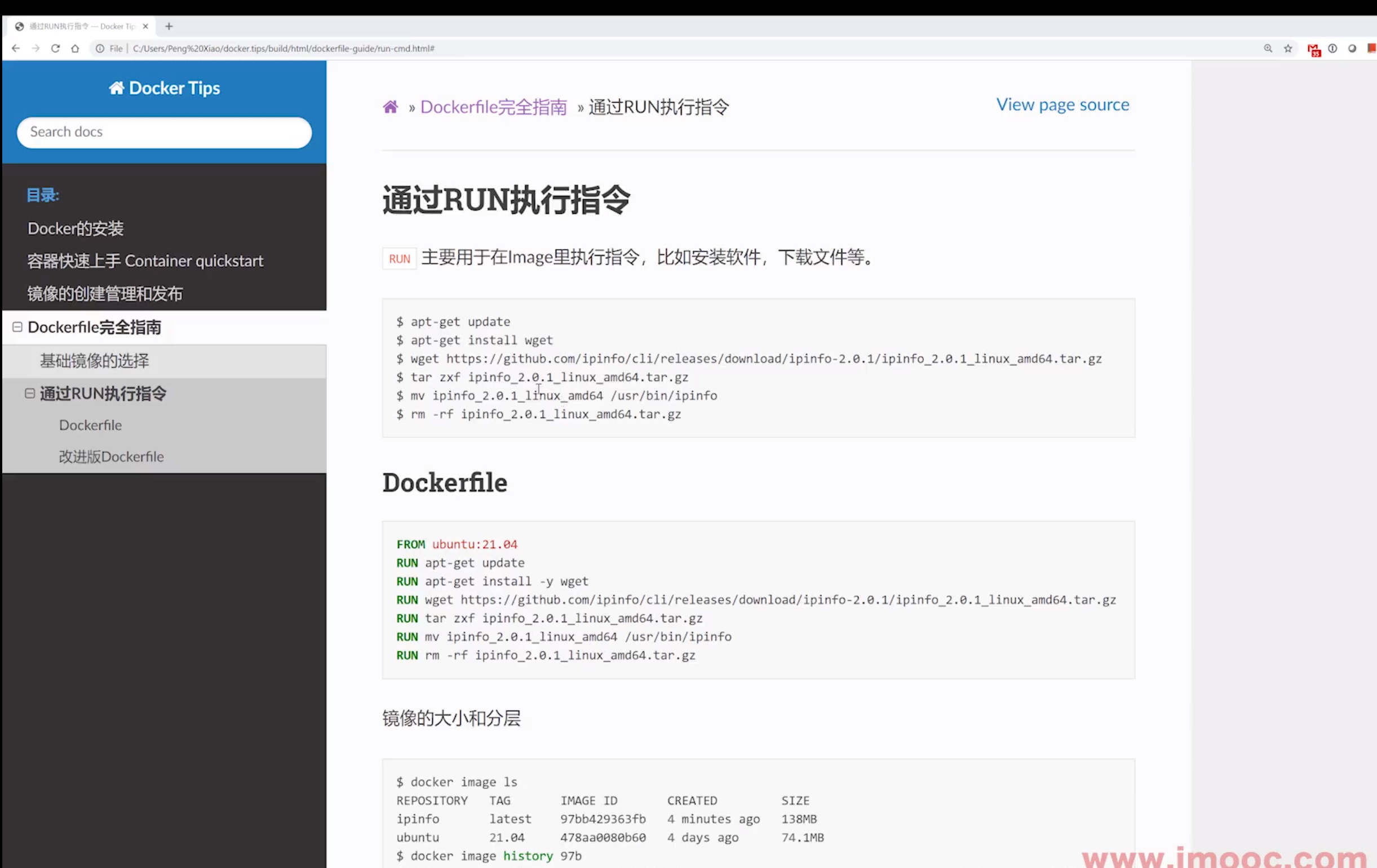The image size is (1377, 868).
Task: Click the file info icon in the address bar
Action: coord(99,48)
